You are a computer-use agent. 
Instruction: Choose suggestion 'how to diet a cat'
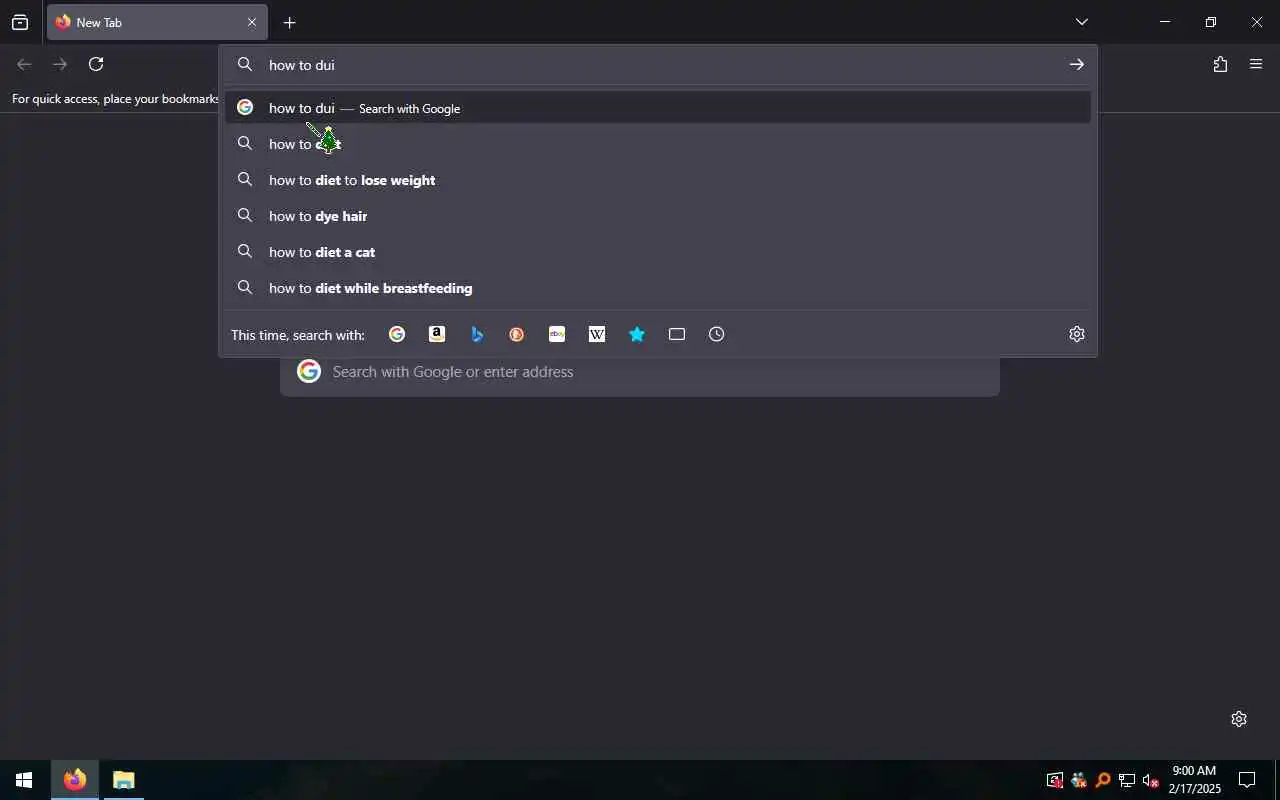[x=658, y=252]
